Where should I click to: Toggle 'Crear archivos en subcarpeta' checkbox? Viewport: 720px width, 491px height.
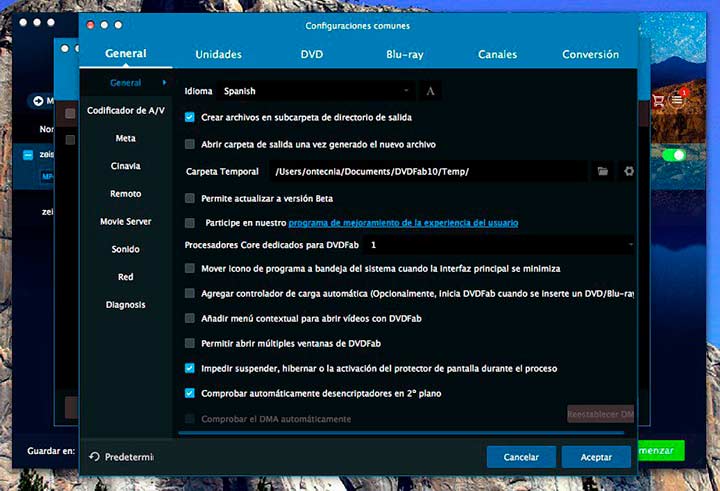[190, 117]
